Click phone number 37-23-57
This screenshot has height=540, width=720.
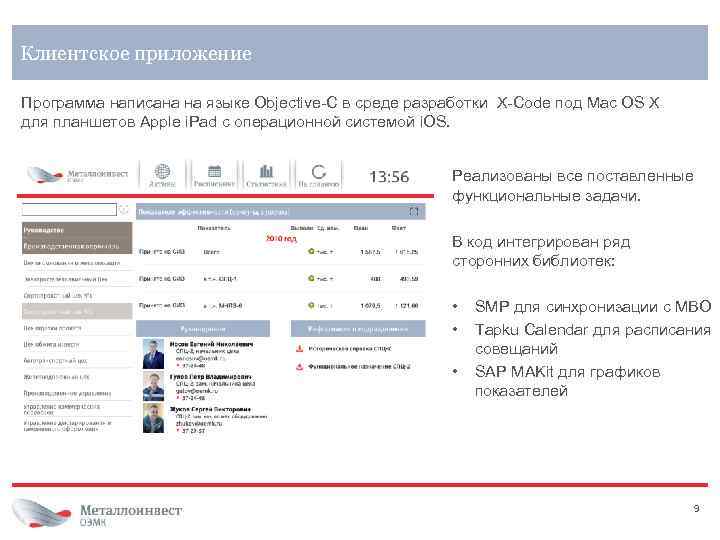click(193, 431)
